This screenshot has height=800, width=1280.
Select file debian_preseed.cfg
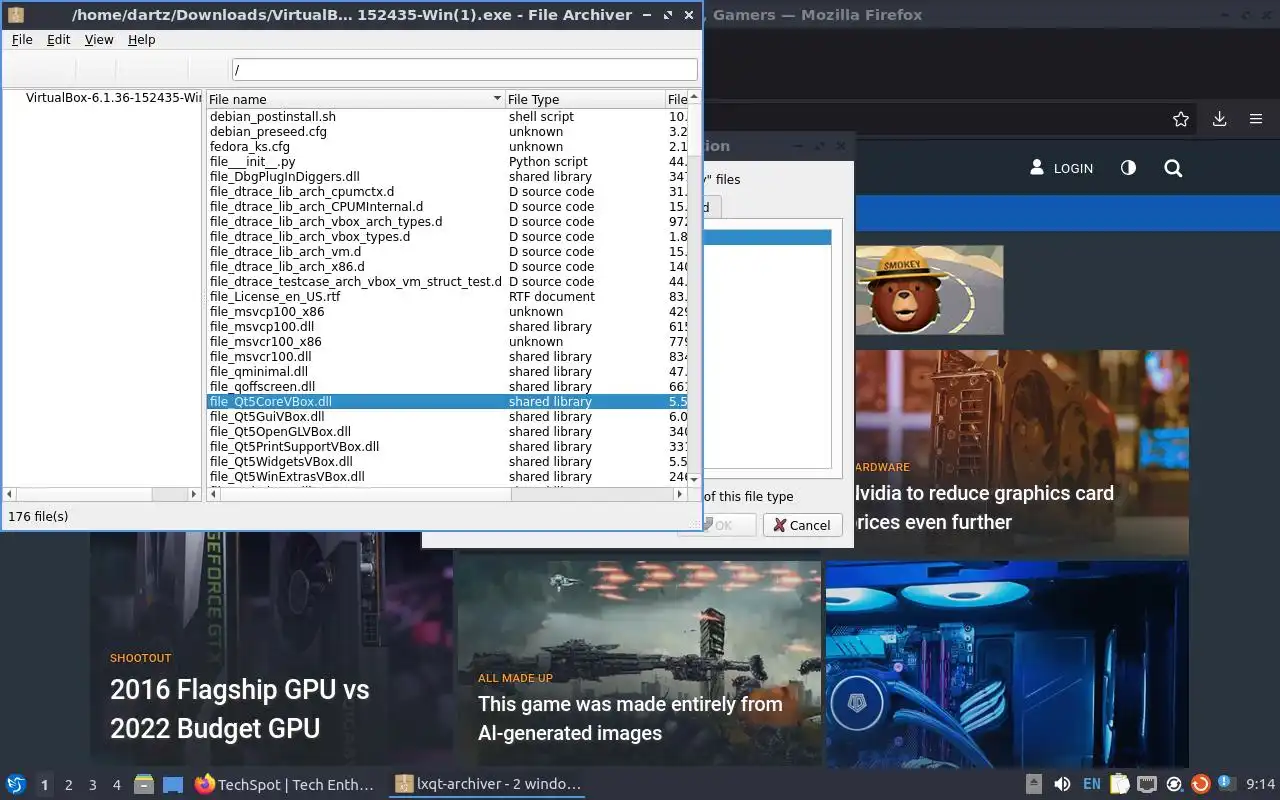point(447,132)
